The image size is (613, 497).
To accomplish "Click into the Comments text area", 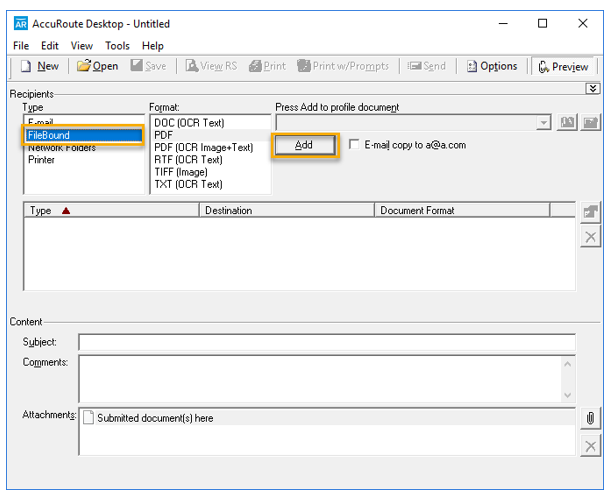I will pos(321,379).
